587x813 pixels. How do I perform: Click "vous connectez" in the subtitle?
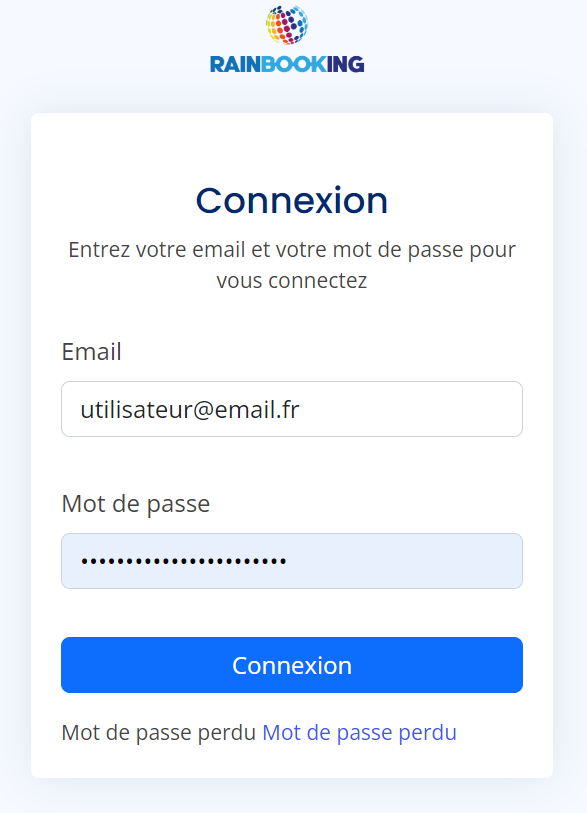coord(292,281)
